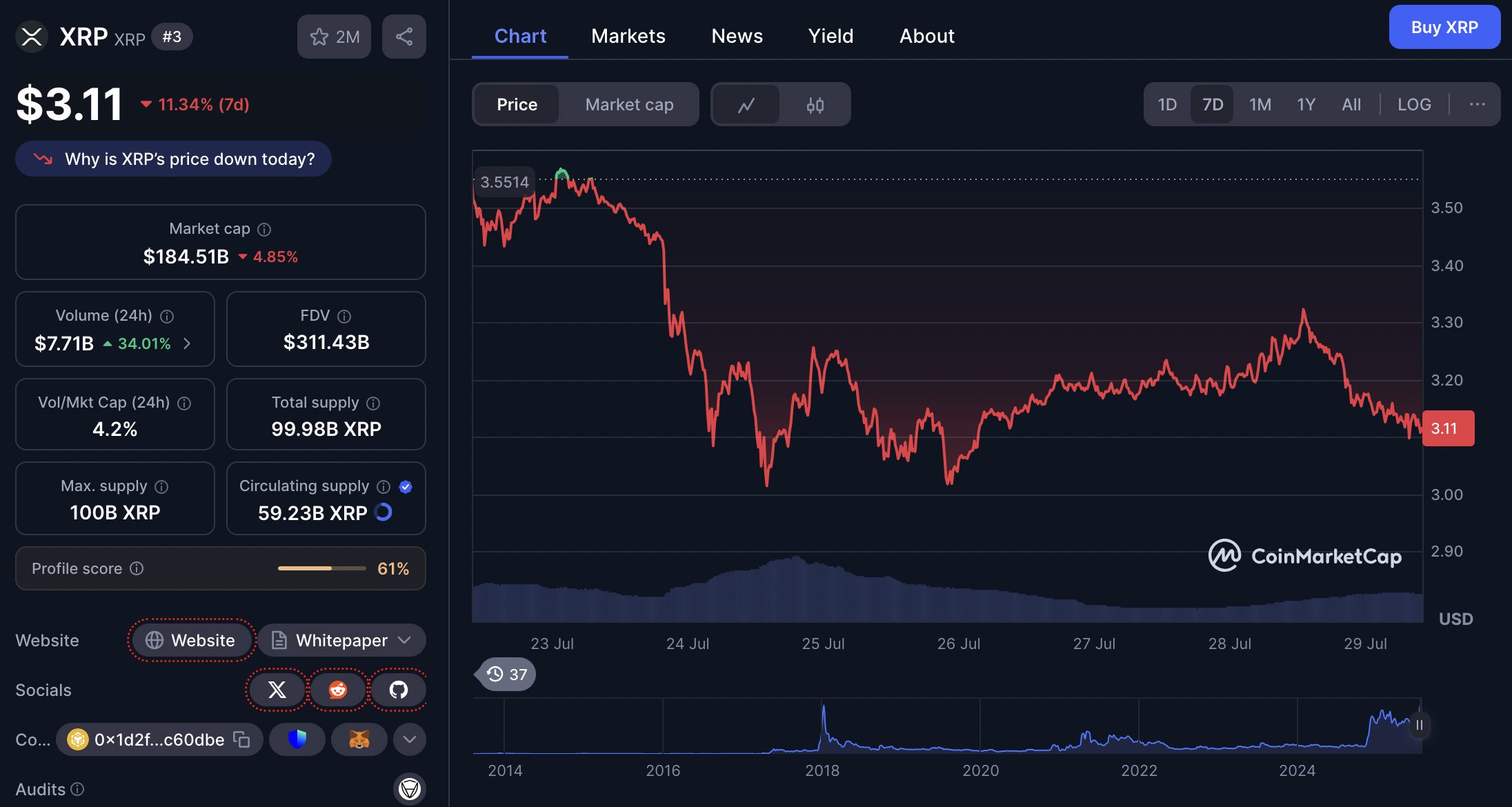Image resolution: width=1512 pixels, height=807 pixels.
Task: Add XRP to watchlist via star button
Action: [x=334, y=37]
